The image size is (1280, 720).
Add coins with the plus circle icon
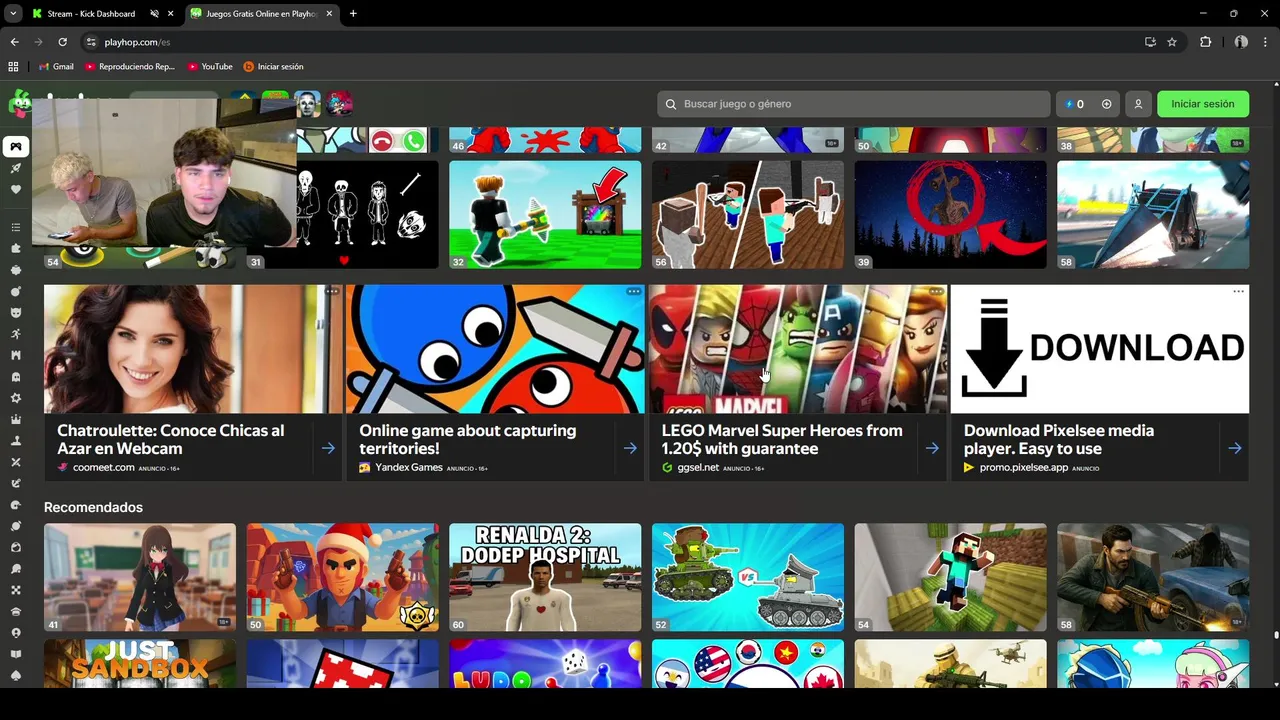click(1106, 104)
